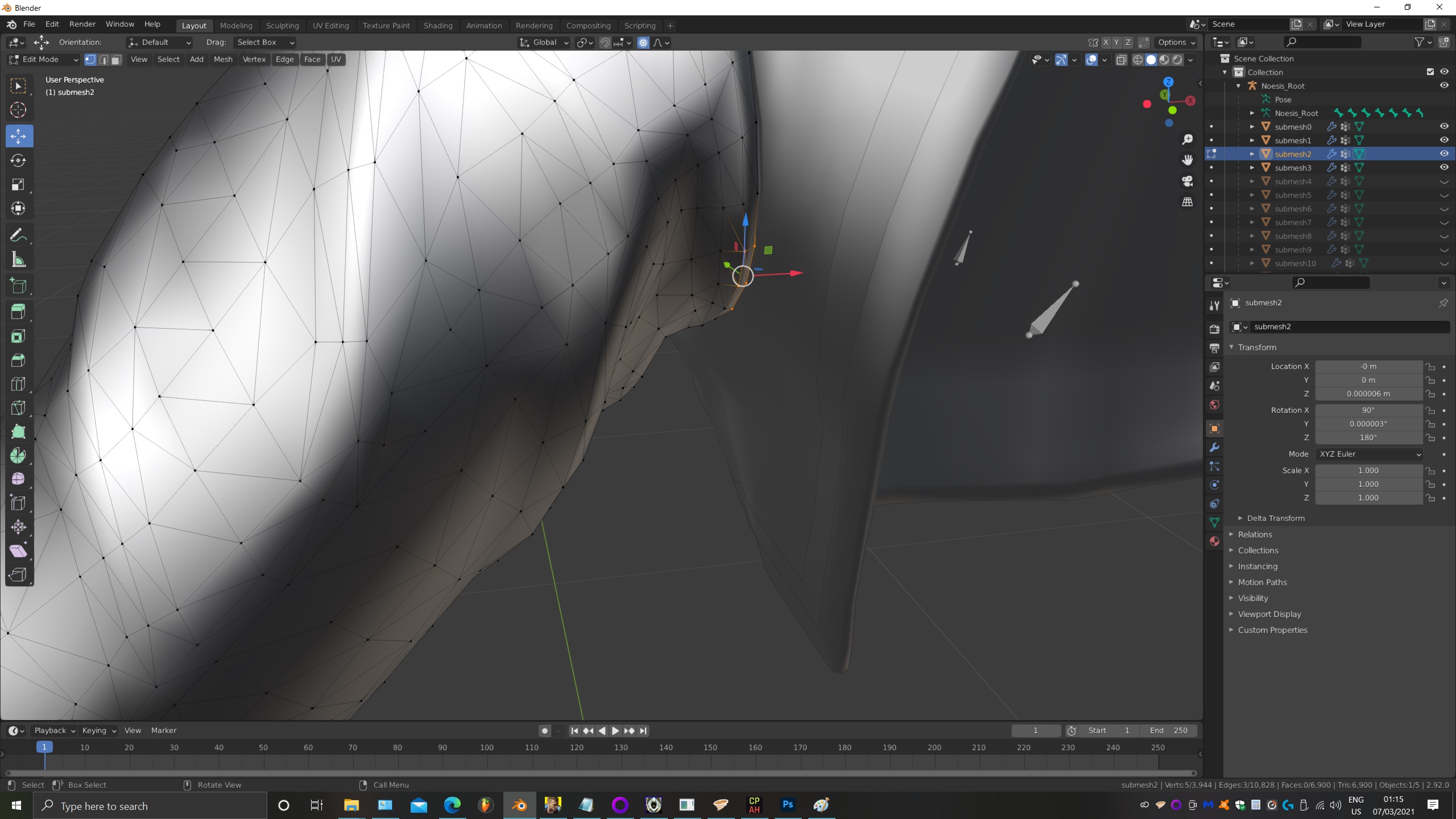Switch to face select mode
Screen dimensions: 1456x819
(x=116, y=59)
